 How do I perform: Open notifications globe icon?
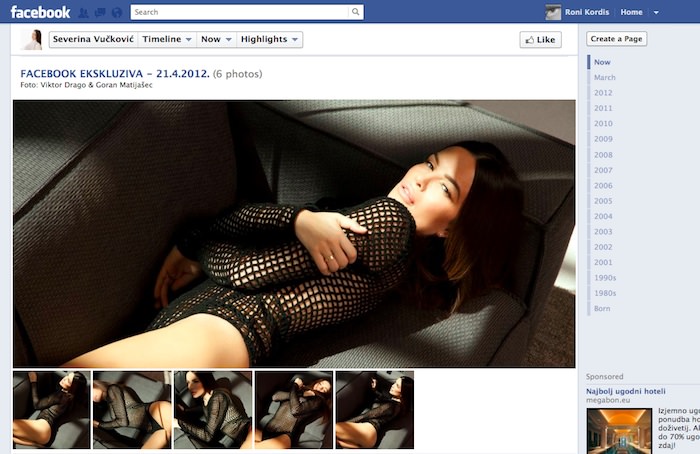(116, 13)
